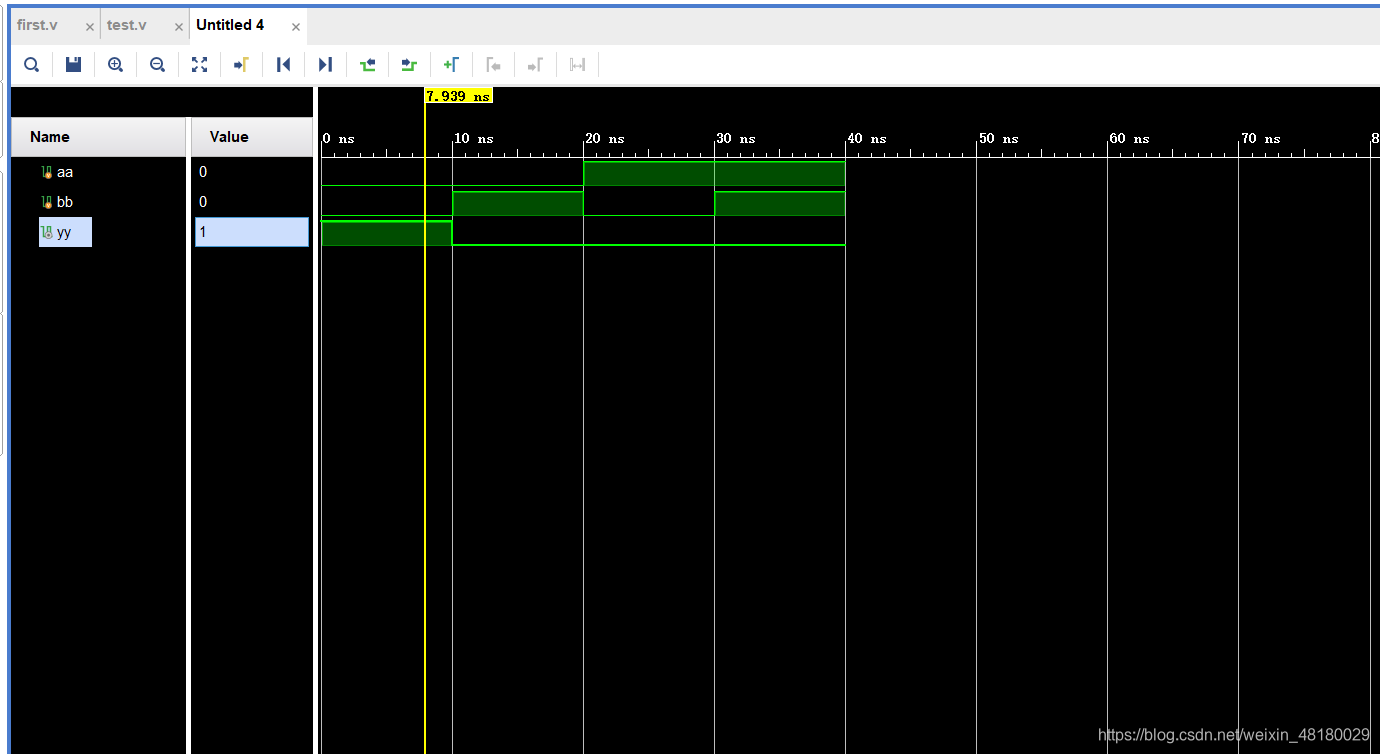Image resolution: width=1380 pixels, height=754 pixels.
Task: Click the aa high pulse from 20 to 30 ns
Action: (x=649, y=173)
